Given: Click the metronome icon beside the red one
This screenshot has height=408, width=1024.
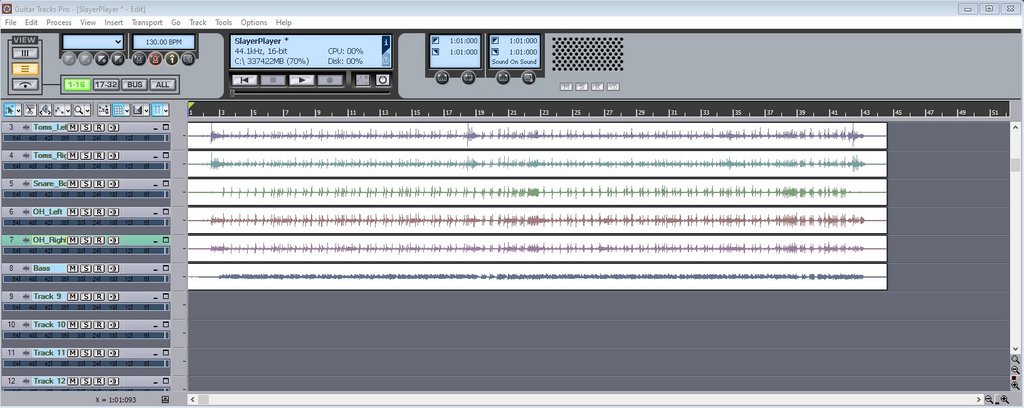Looking at the screenshot, I should point(139,59).
